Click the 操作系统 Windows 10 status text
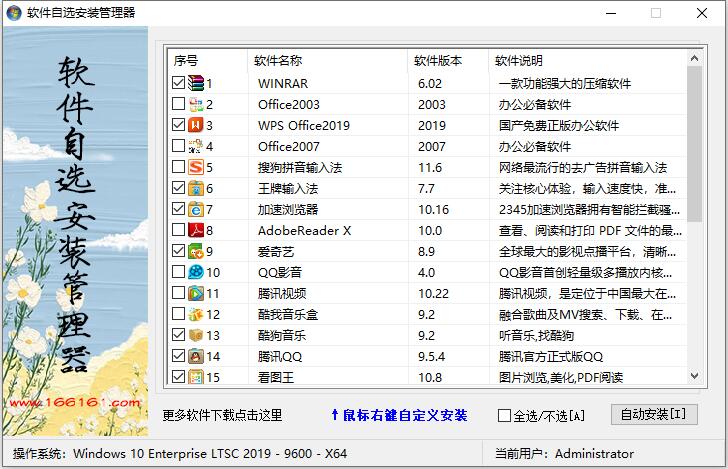 click(x=180, y=454)
